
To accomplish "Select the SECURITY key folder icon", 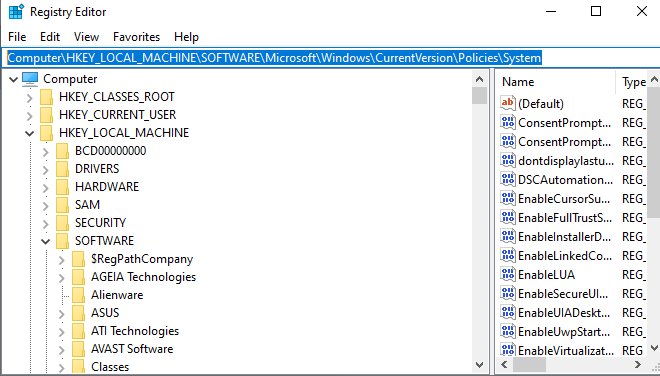I will click(62, 222).
